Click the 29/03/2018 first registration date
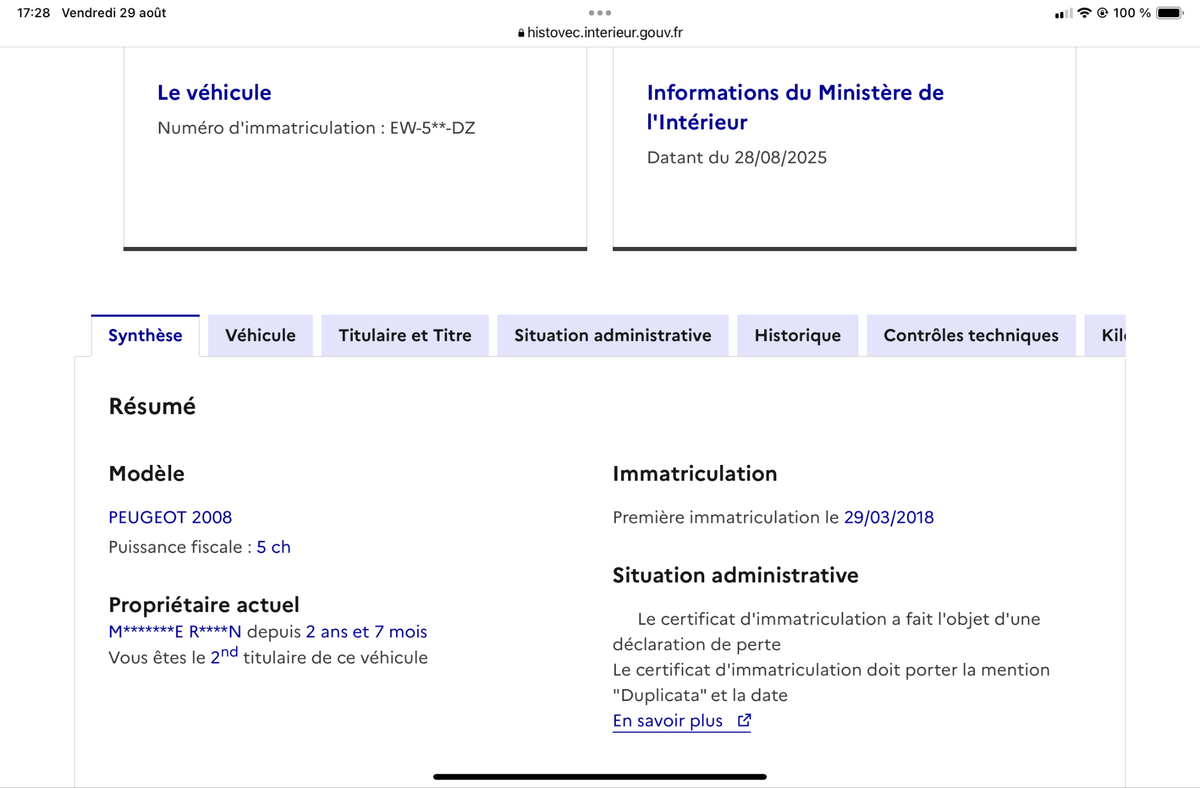The height and width of the screenshot is (788, 1200). click(x=889, y=517)
